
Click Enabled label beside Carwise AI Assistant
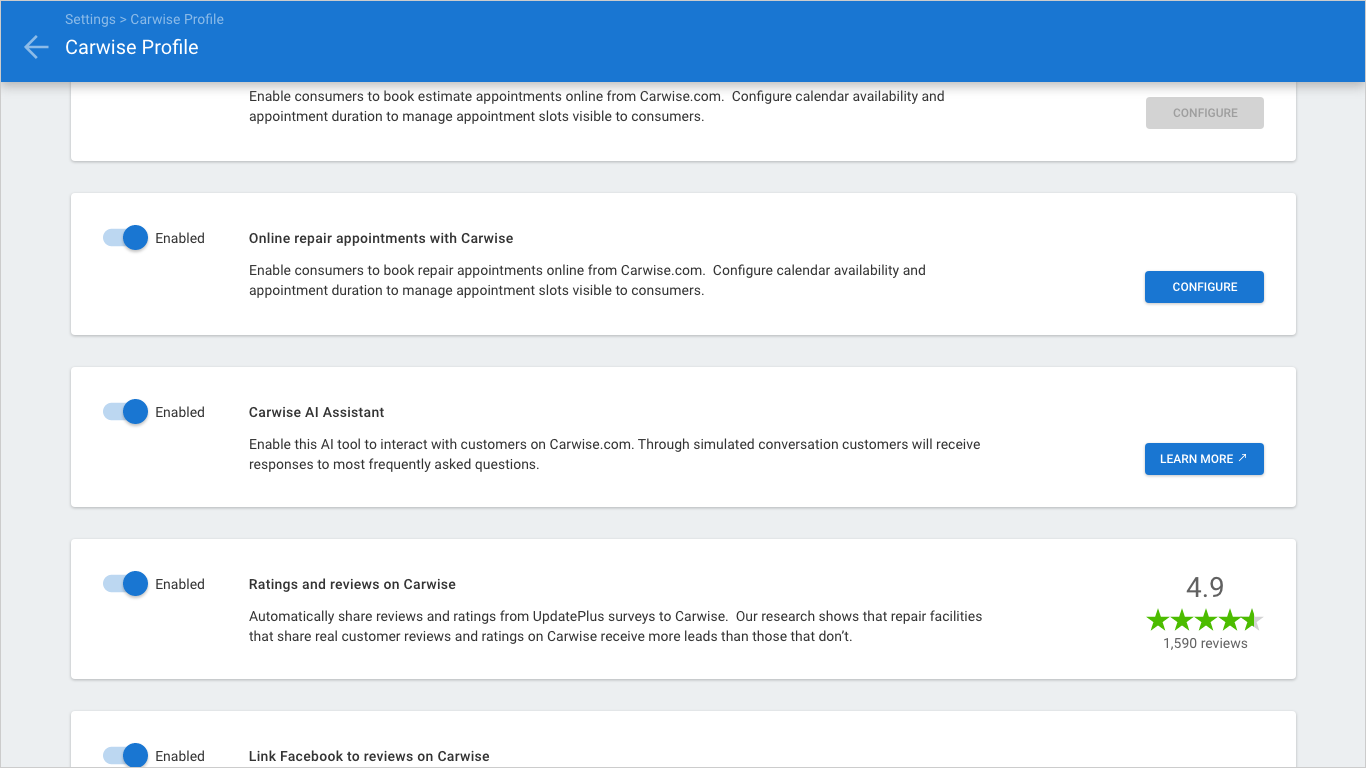(180, 412)
